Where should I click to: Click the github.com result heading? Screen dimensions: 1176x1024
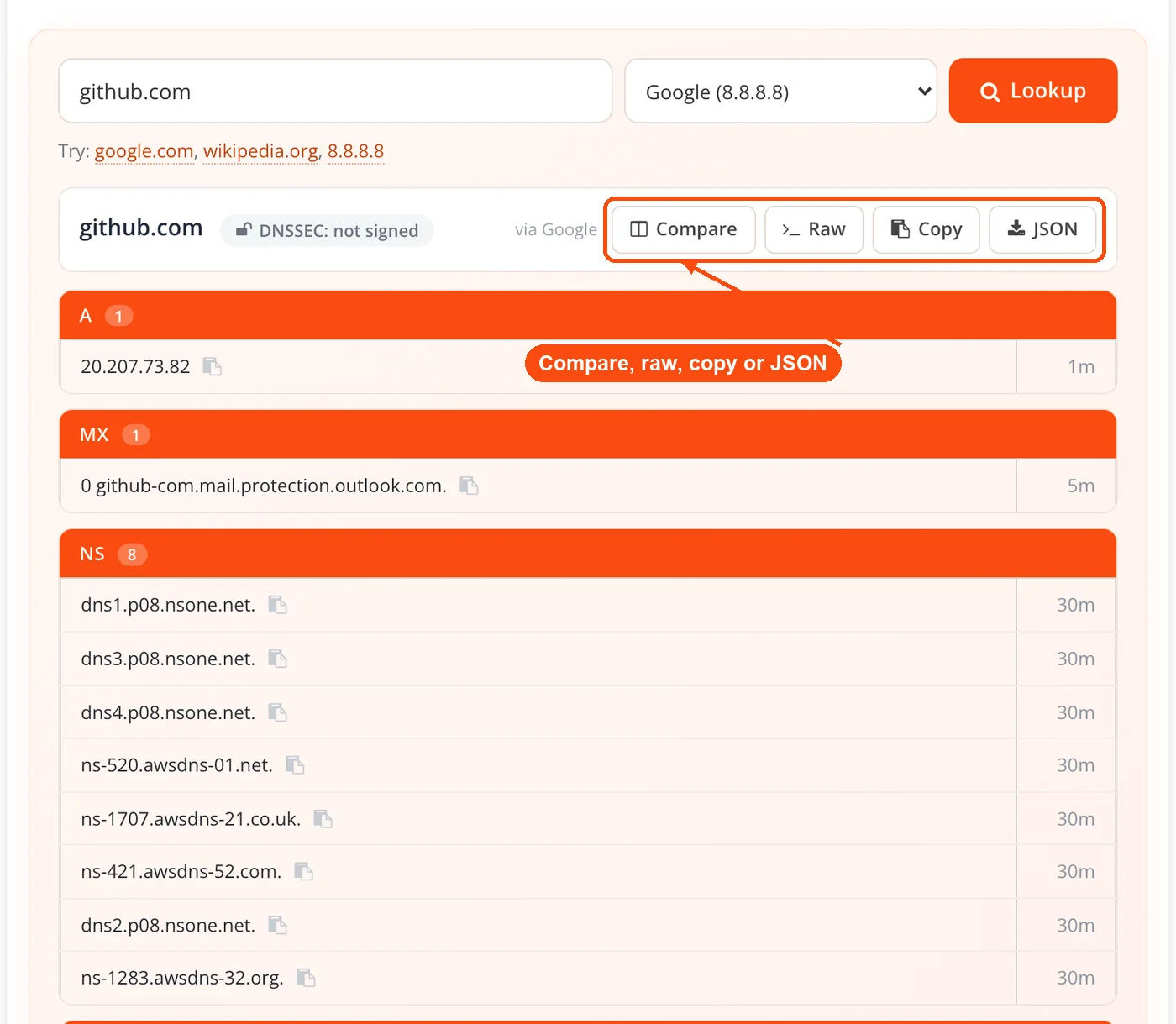[x=141, y=228]
